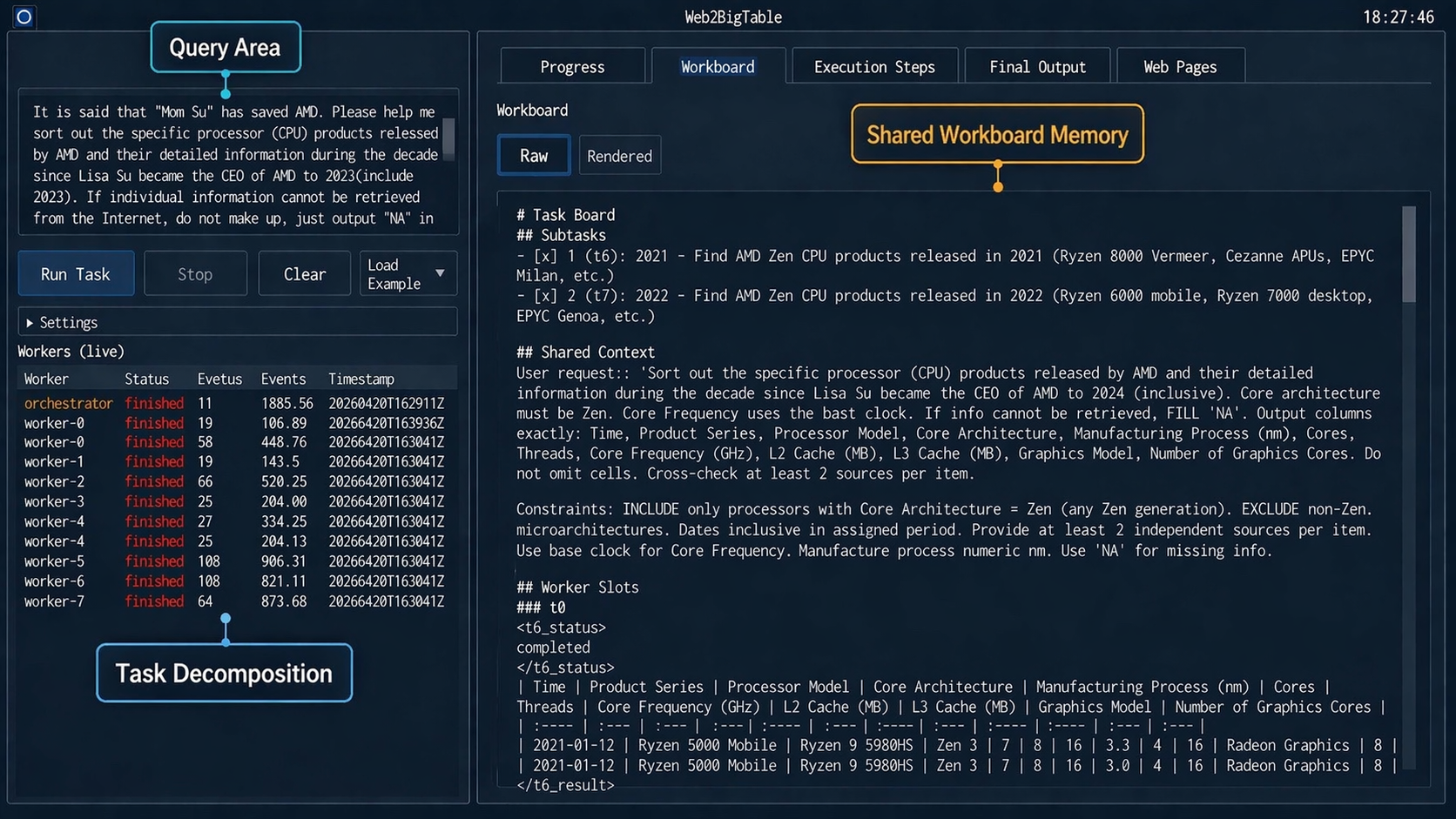Click the Web2BigTable window title
This screenshot has height=819, width=1456.
733,17
